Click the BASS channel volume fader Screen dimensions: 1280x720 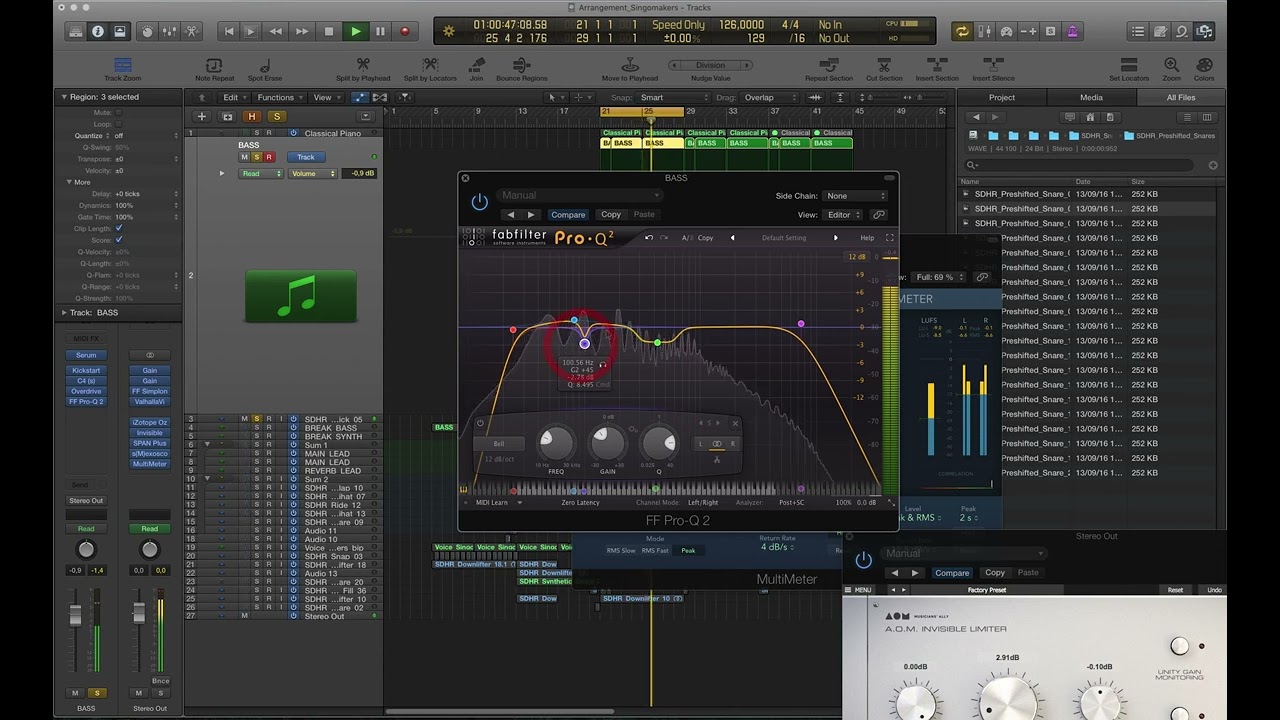click(x=75, y=616)
